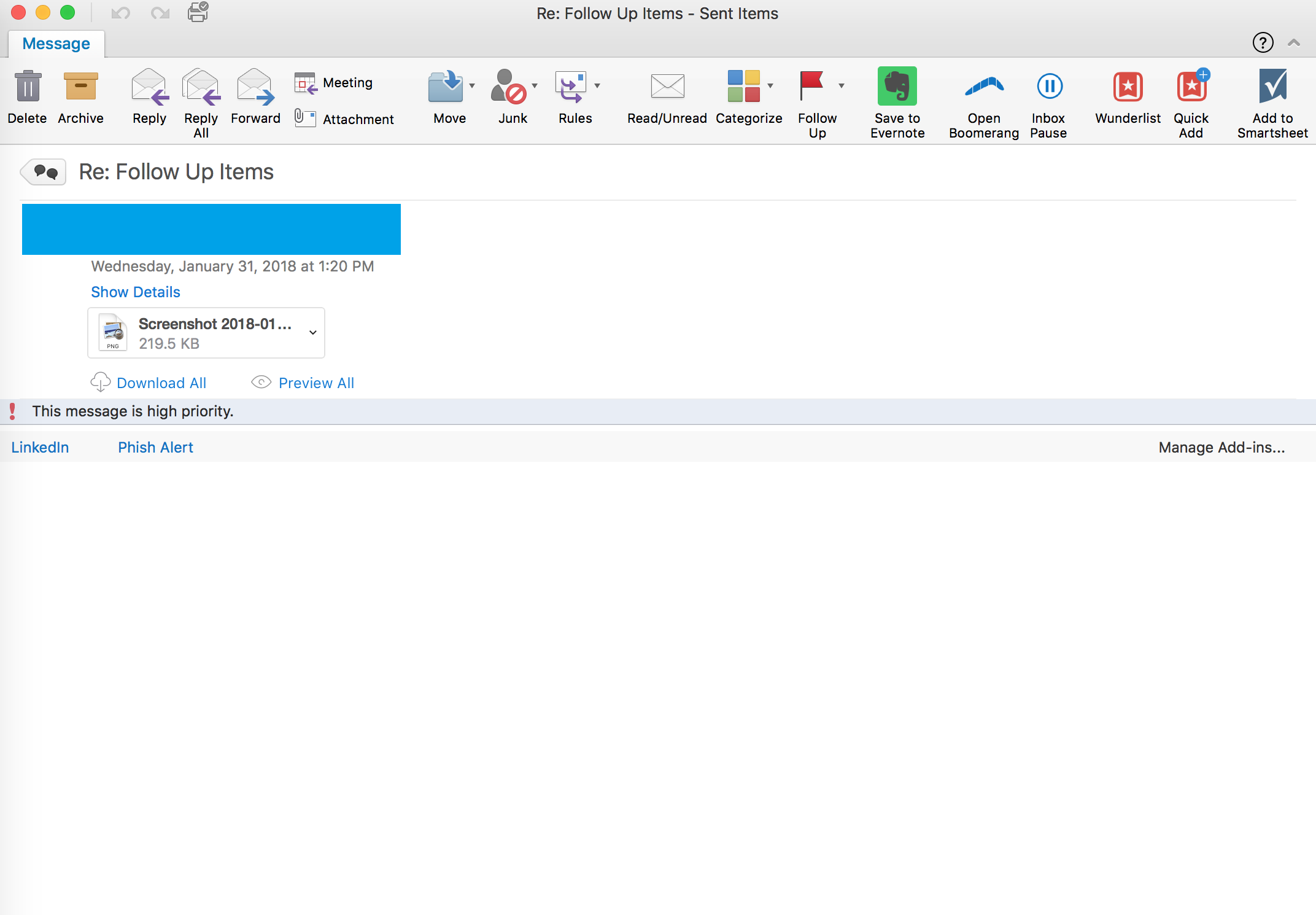Image resolution: width=1316 pixels, height=915 pixels.
Task: Click the Download All link
Action: 161,383
